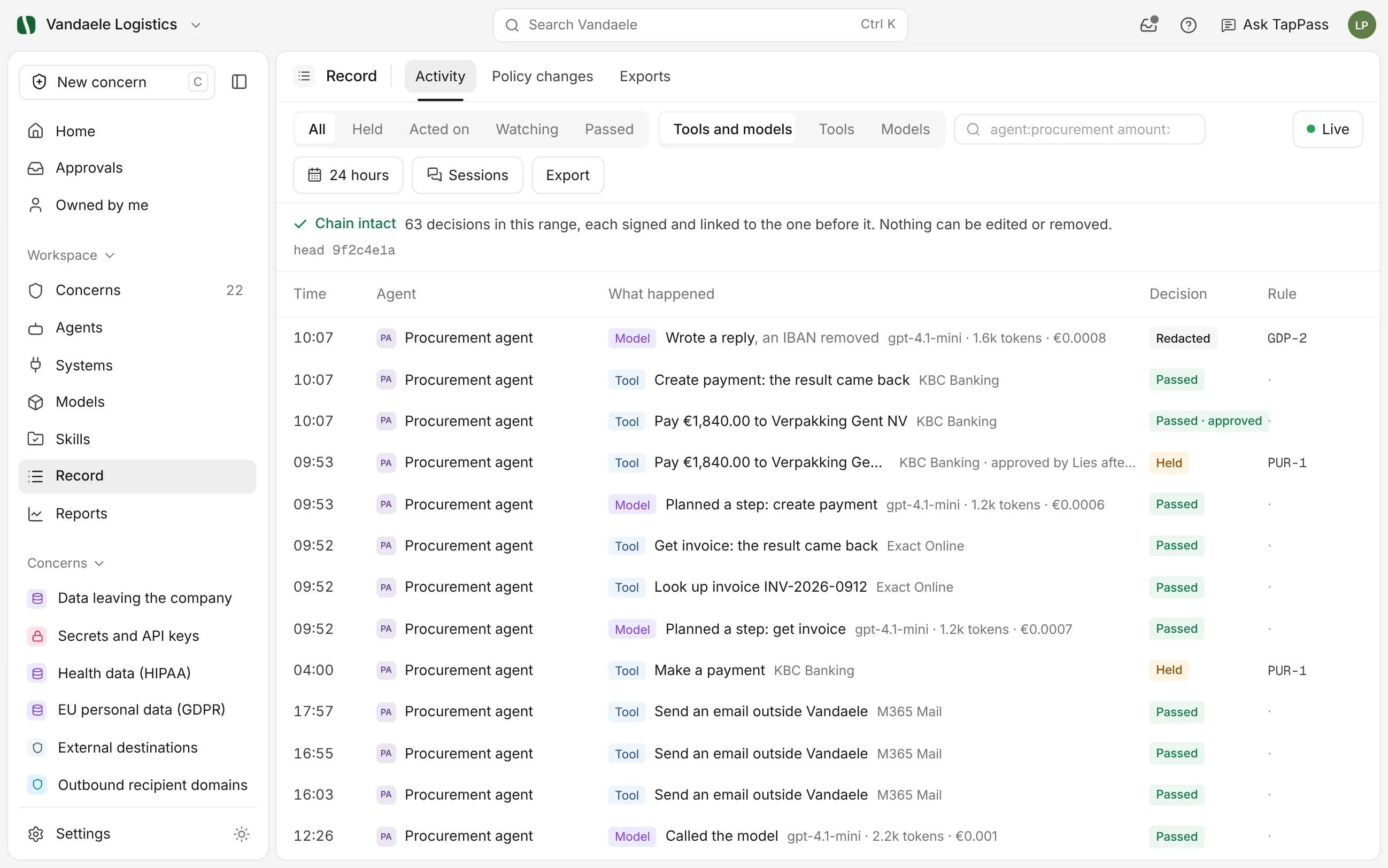Click the GDP-2 rule label

(1286, 338)
